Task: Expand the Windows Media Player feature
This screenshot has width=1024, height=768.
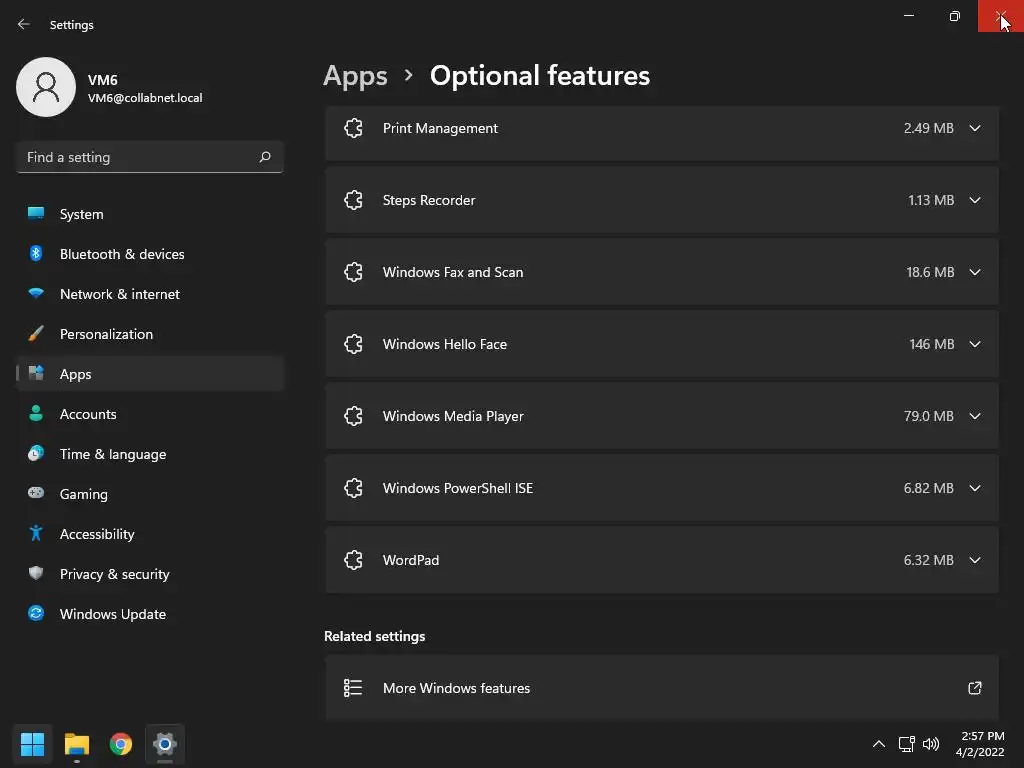Action: tap(975, 416)
